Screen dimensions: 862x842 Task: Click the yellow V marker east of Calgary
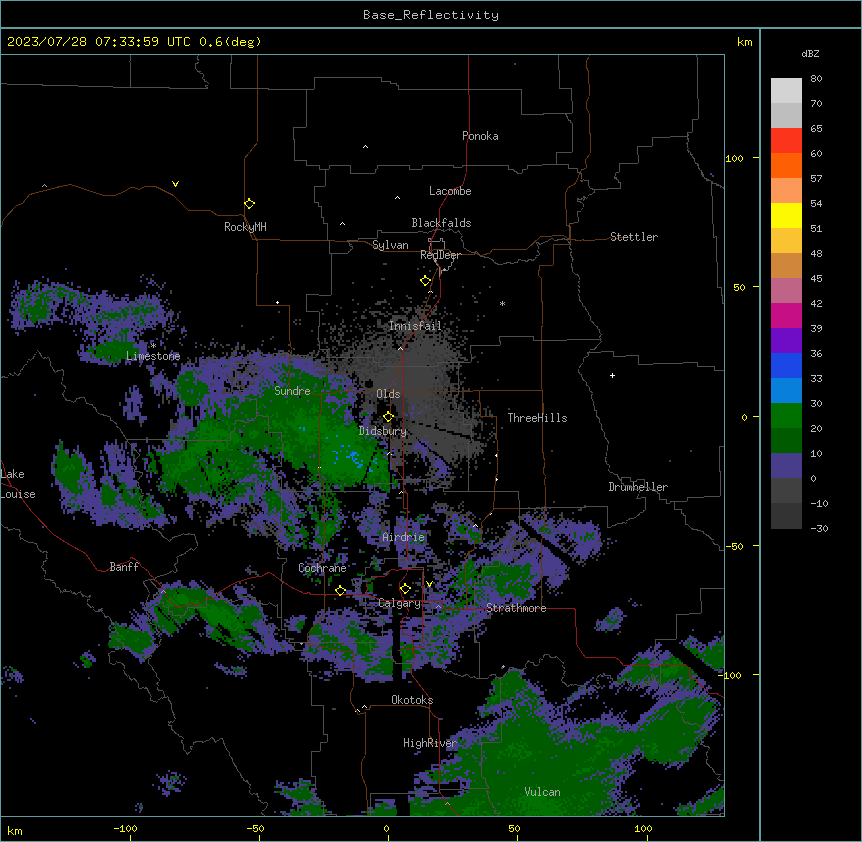429,584
